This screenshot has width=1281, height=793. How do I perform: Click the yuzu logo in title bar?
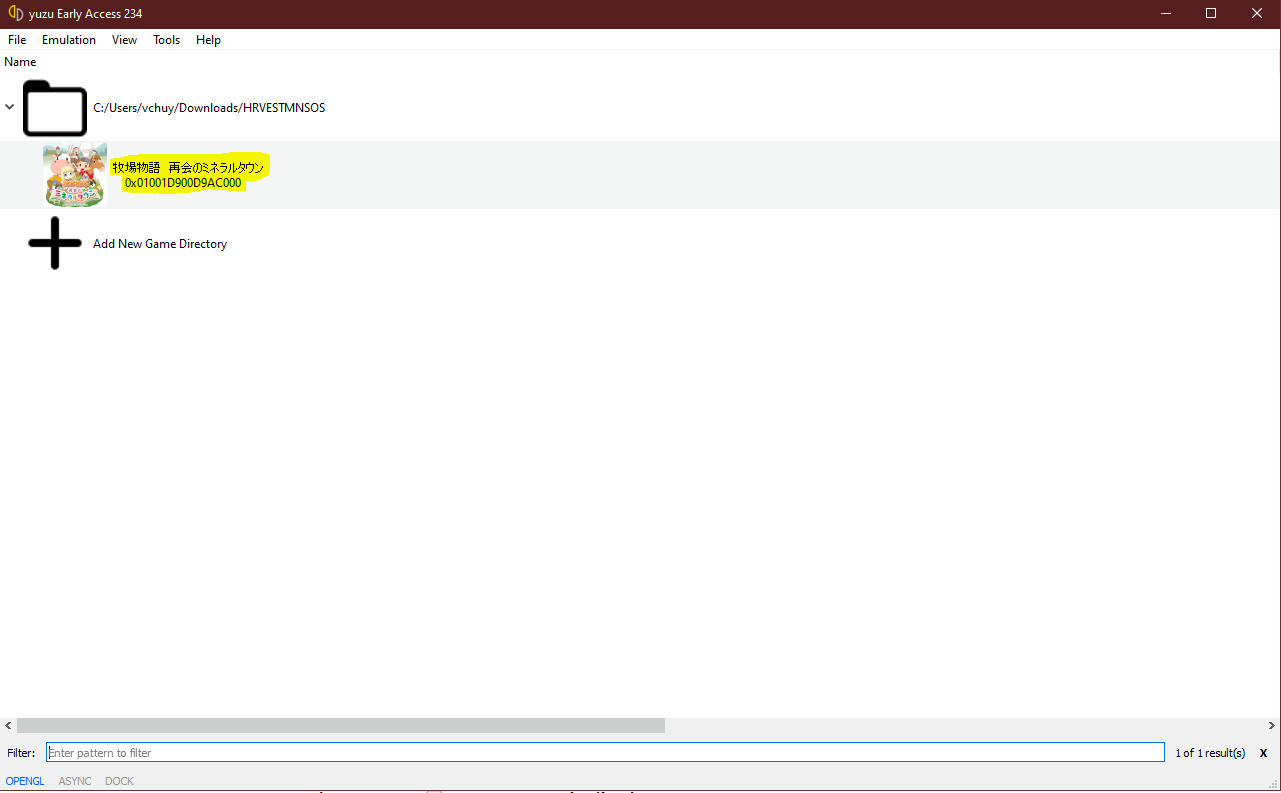point(16,13)
